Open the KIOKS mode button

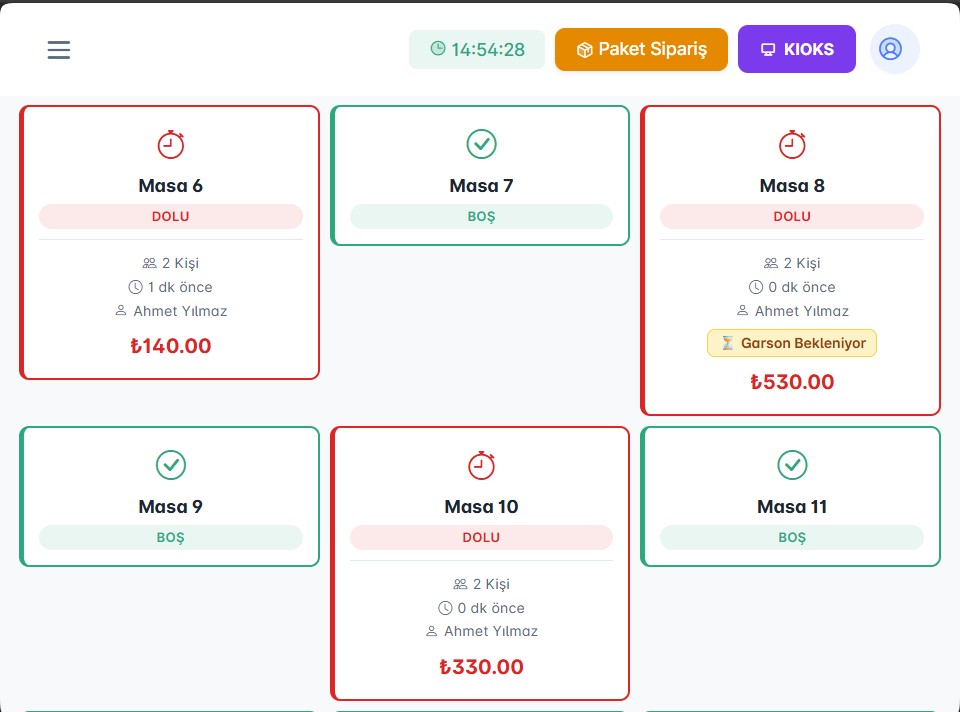pos(796,49)
